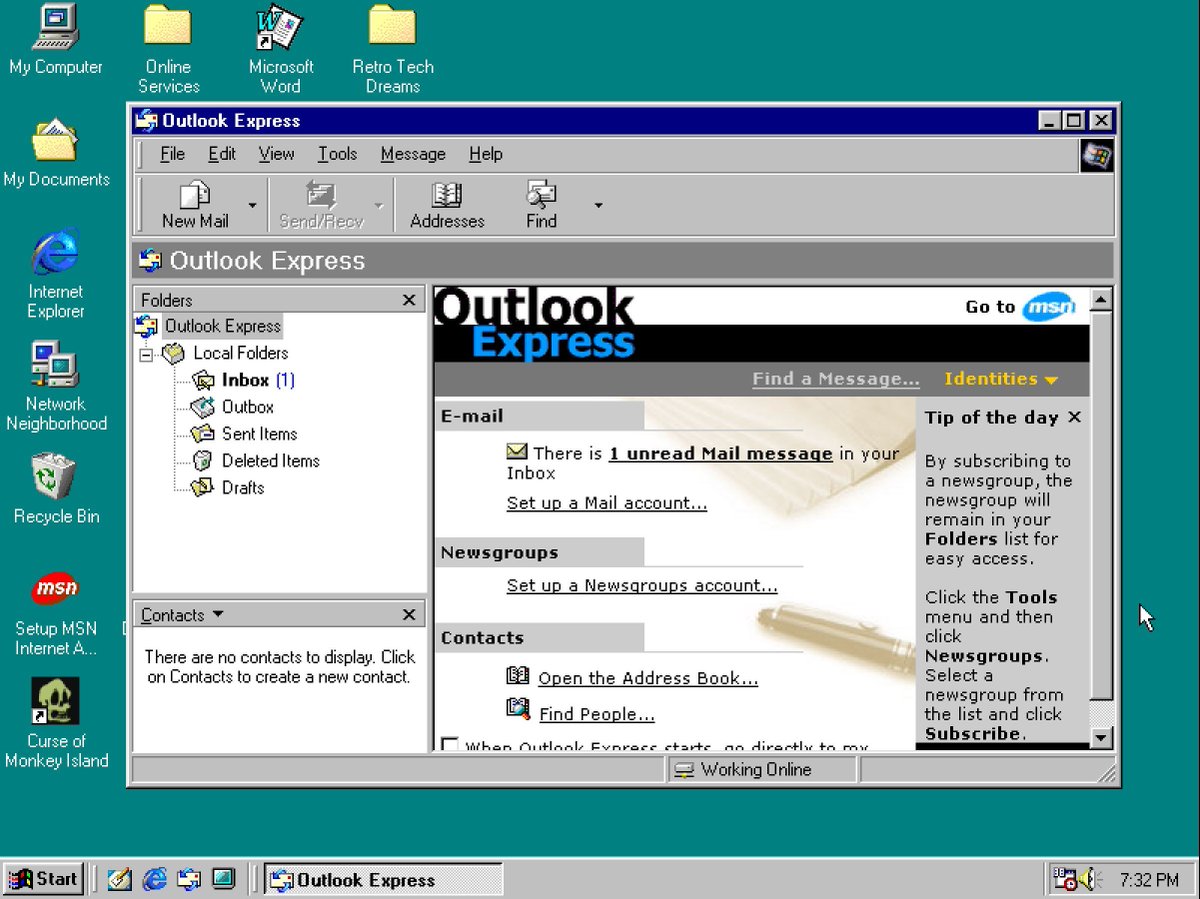
Task: Select the Retro Tech Dreams folder
Action: tap(393, 49)
